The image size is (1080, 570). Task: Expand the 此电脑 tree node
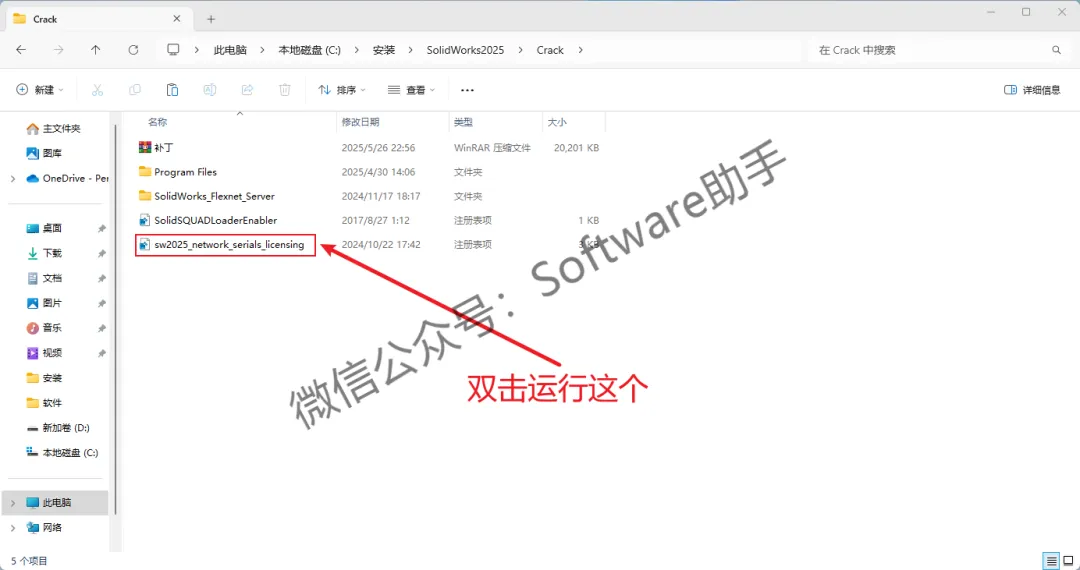click(x=13, y=503)
